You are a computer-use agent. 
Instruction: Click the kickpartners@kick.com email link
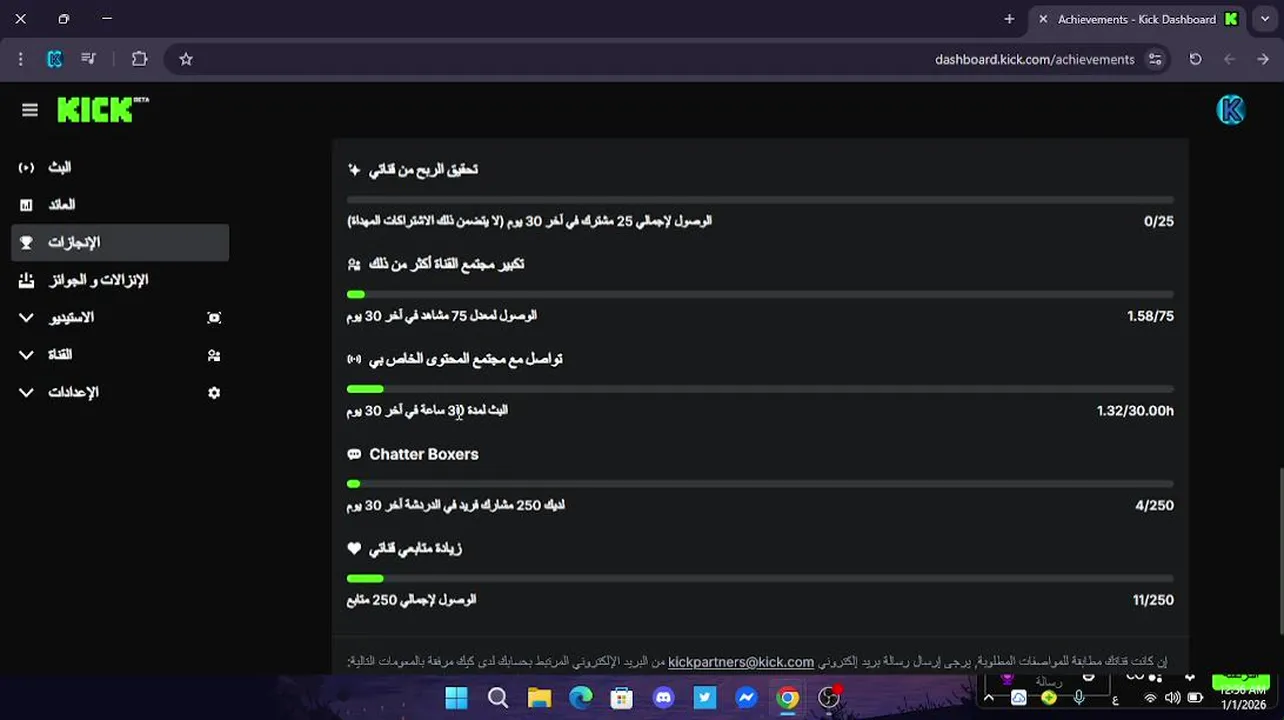741,662
